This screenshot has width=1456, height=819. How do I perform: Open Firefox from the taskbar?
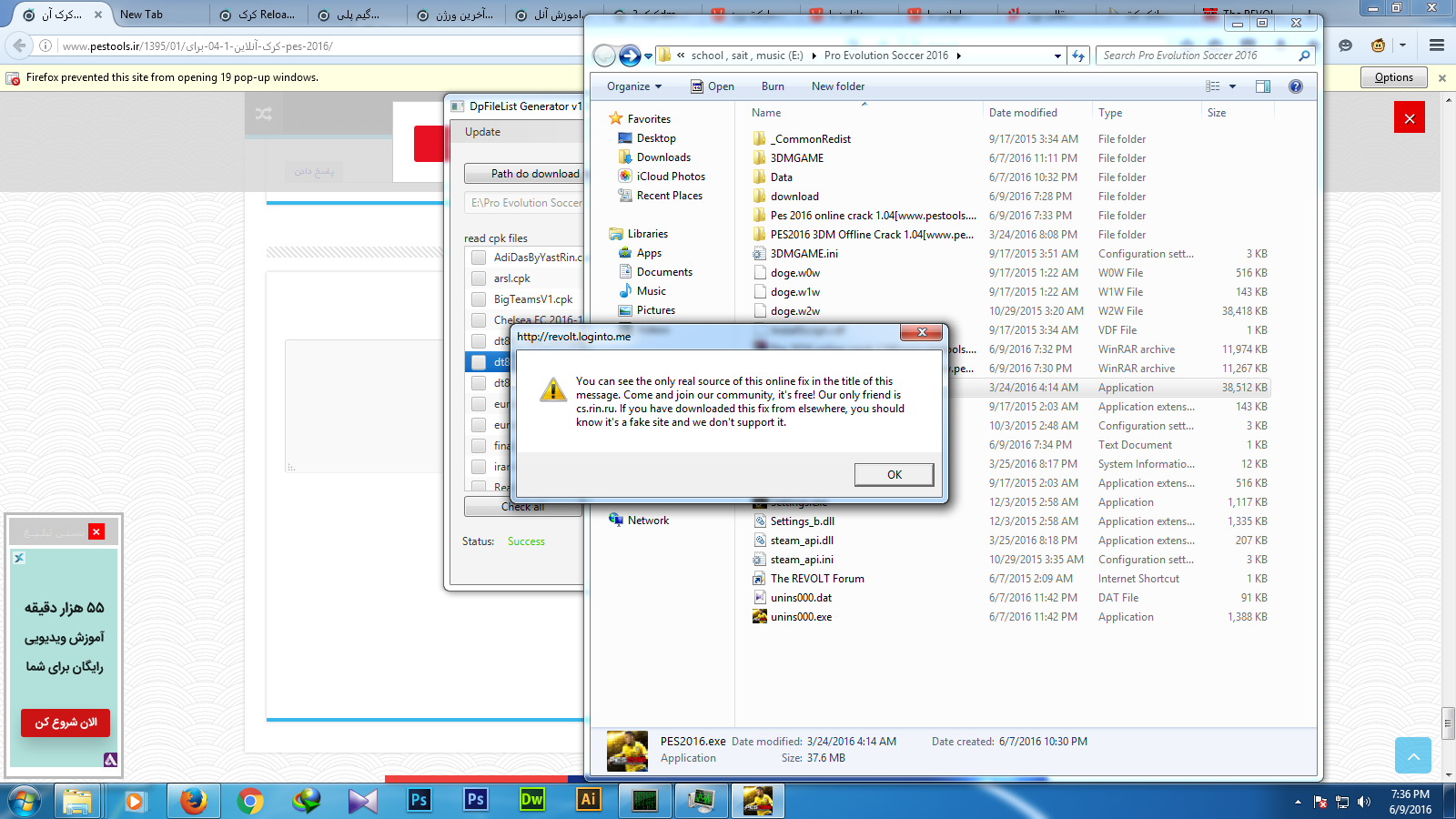click(193, 801)
